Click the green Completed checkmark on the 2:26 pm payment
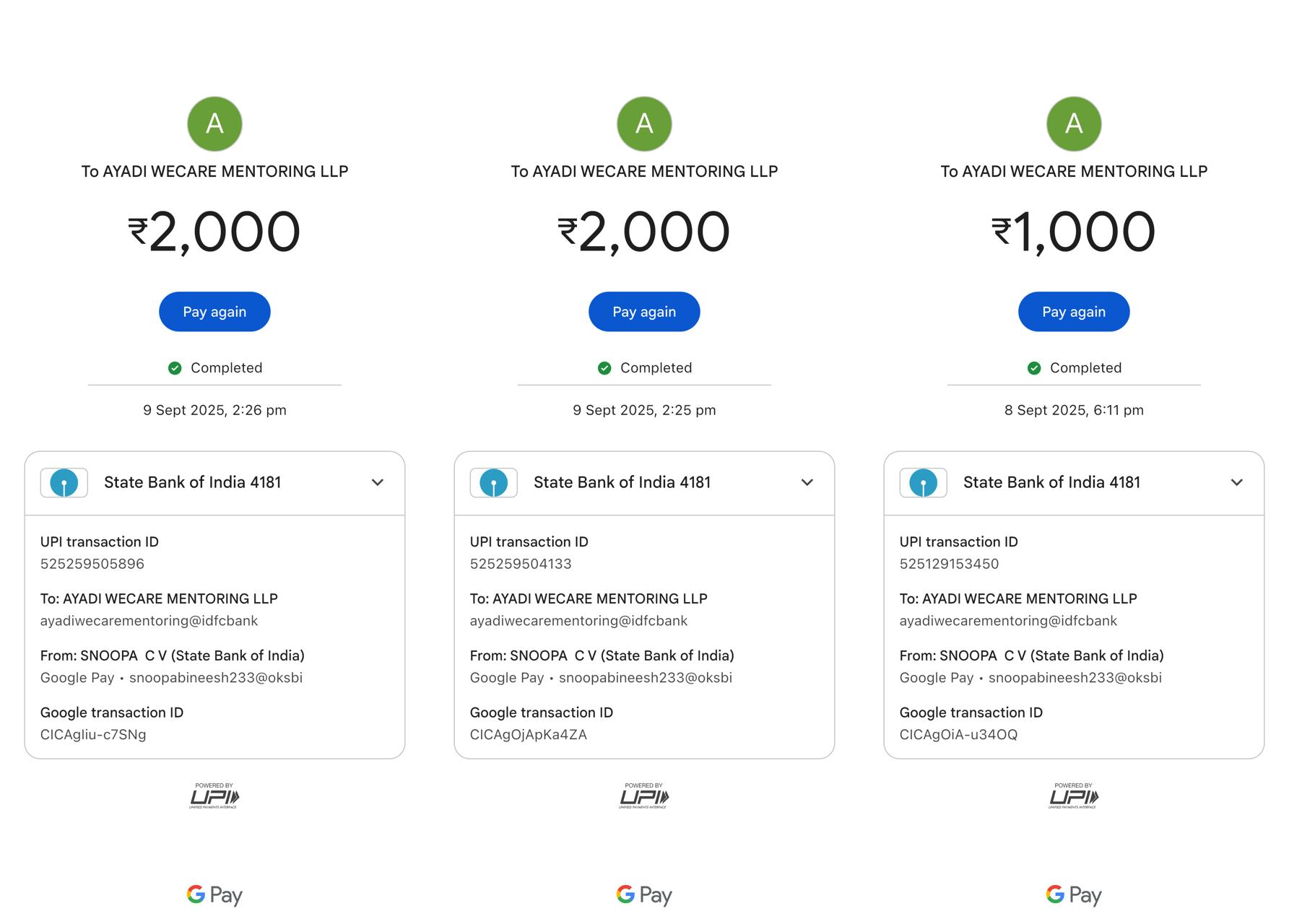This screenshot has height=924, width=1289. pyautogui.click(x=175, y=368)
